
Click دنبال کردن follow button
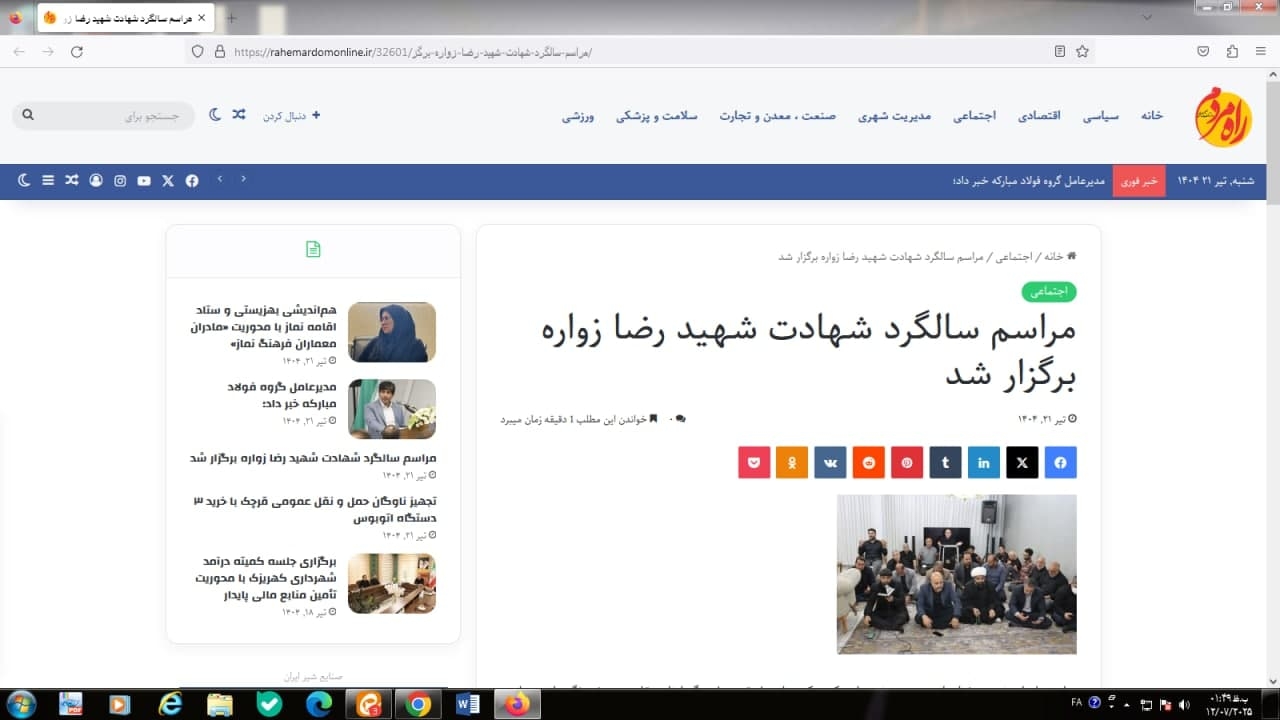point(292,116)
